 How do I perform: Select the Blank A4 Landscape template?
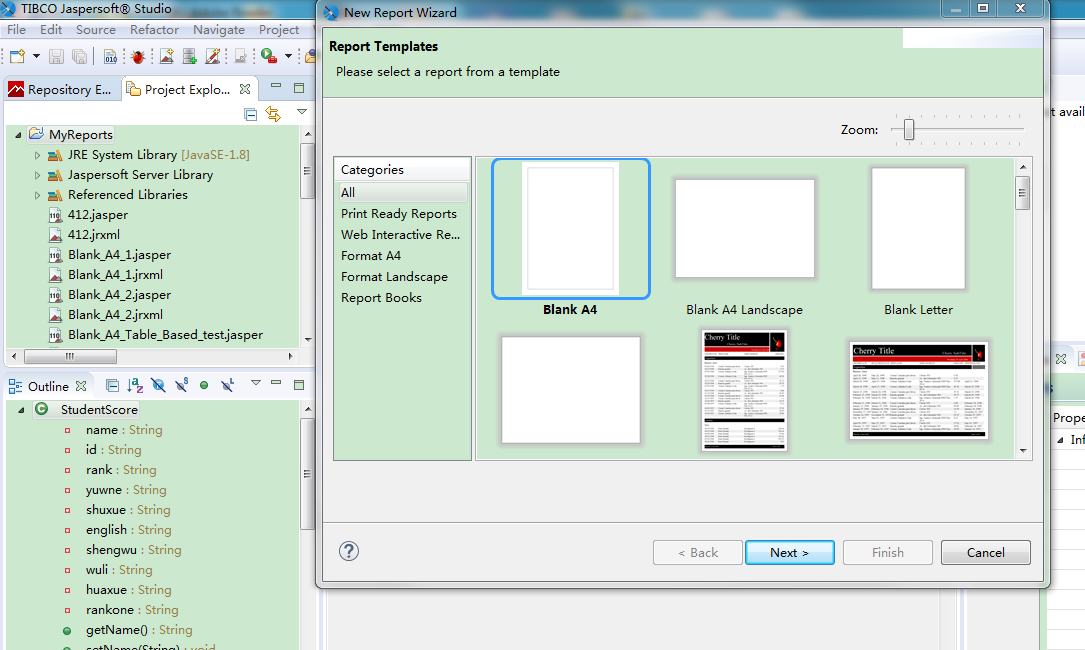coord(744,228)
